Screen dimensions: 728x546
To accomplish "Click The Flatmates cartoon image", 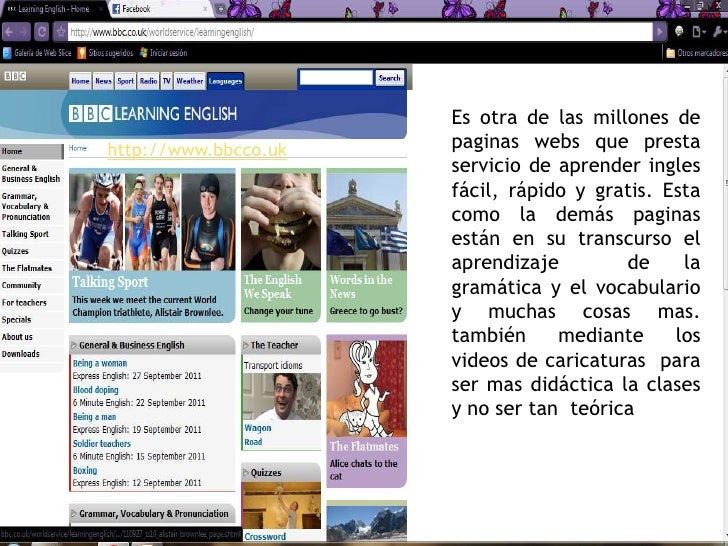I will pos(367,388).
